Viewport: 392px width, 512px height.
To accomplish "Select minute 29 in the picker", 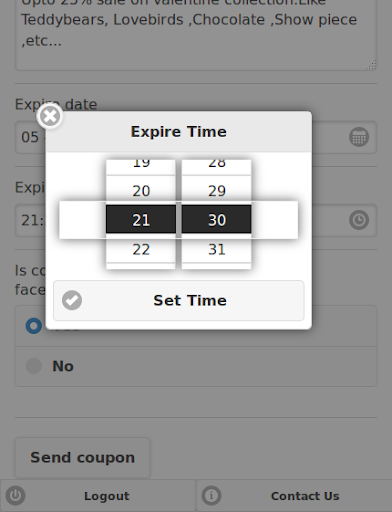I will click(216, 190).
